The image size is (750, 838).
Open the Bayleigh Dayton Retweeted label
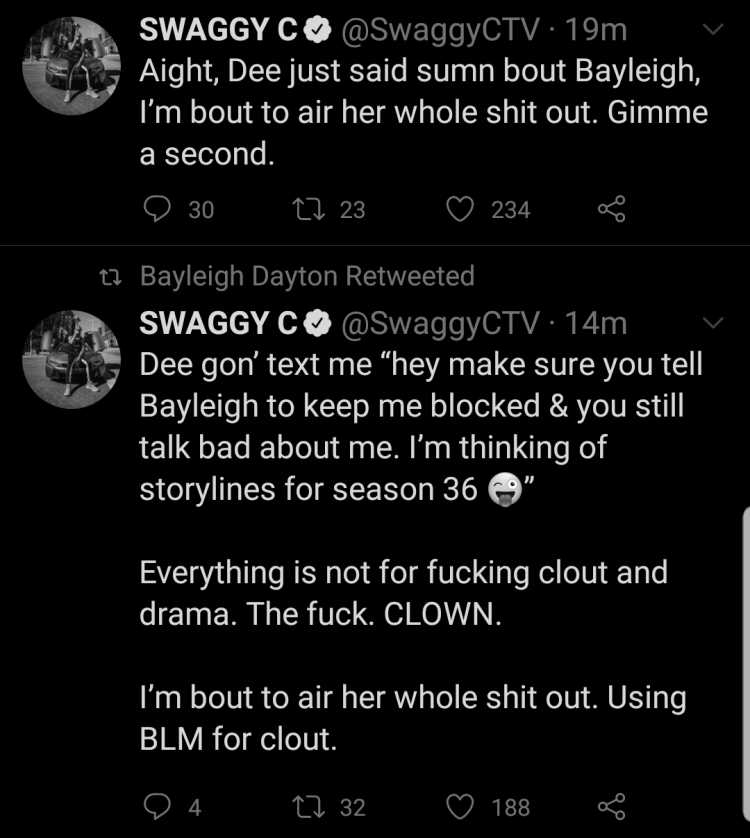click(307, 276)
